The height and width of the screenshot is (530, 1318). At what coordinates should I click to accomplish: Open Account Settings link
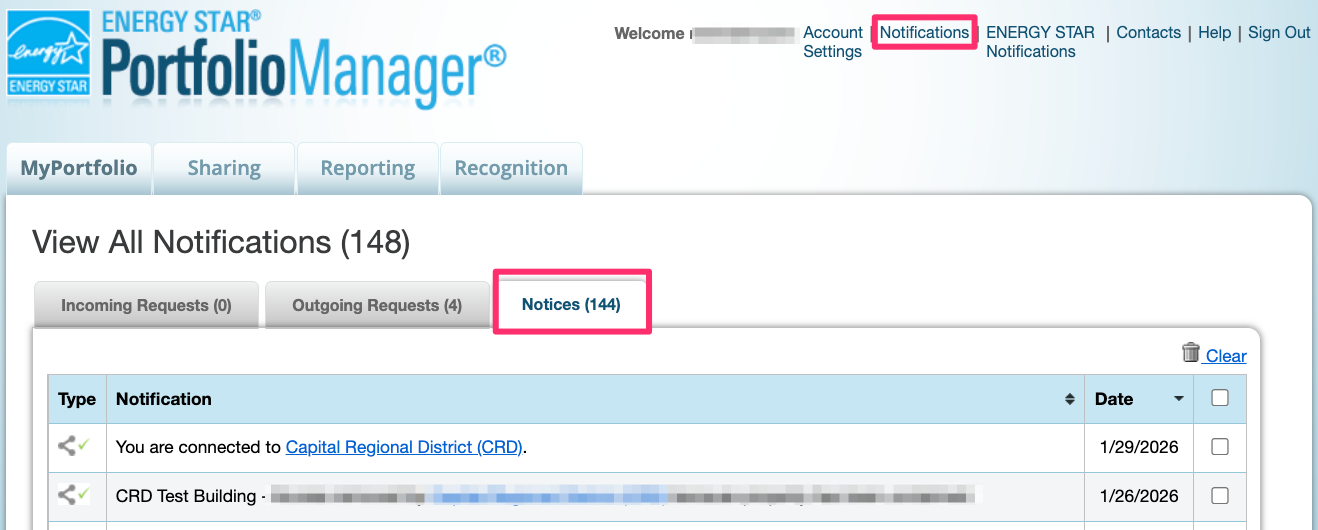click(x=832, y=42)
